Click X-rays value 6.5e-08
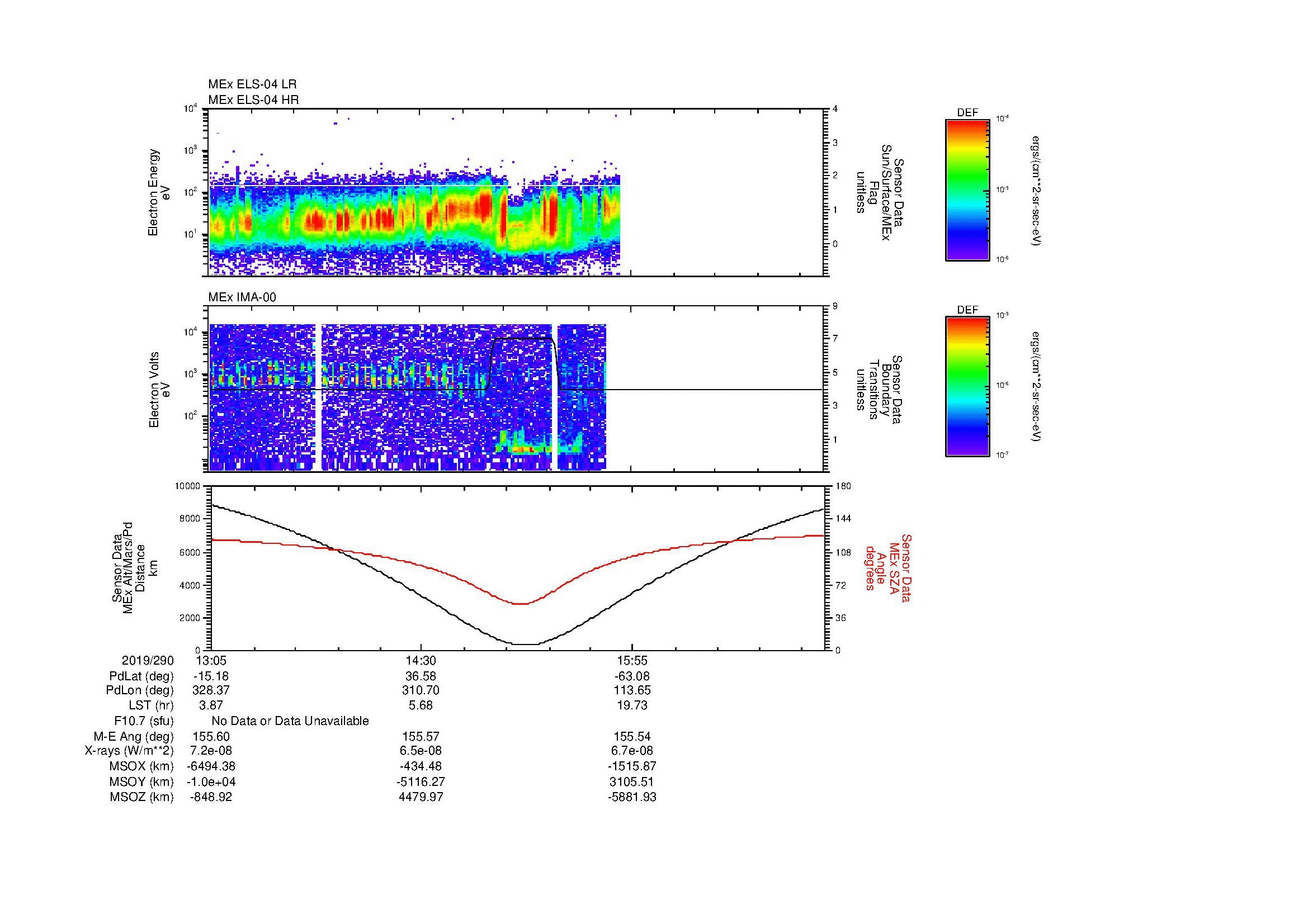Screen dimensions: 1308x924 [421, 751]
